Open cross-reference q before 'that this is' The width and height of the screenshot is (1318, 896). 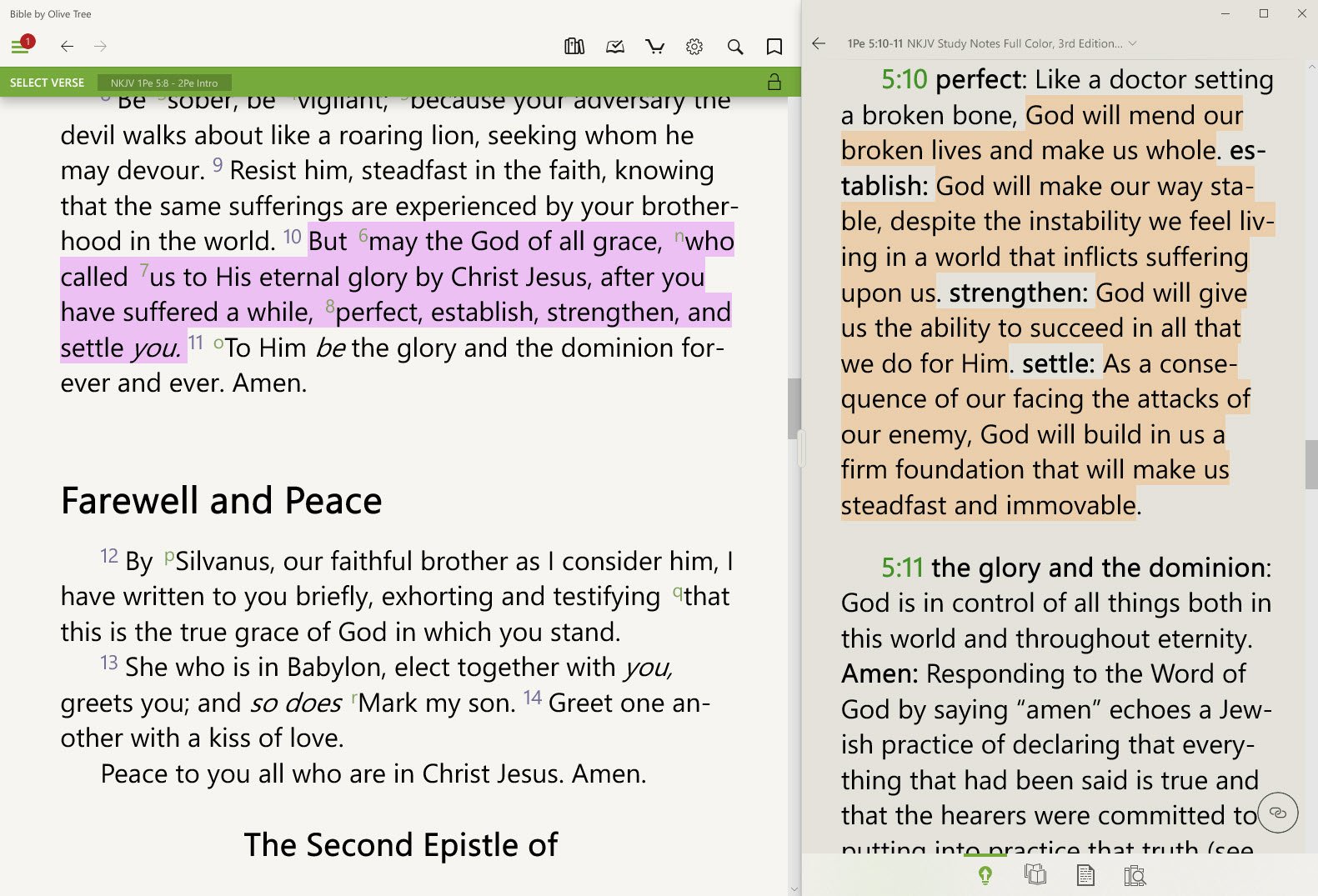coord(678,592)
